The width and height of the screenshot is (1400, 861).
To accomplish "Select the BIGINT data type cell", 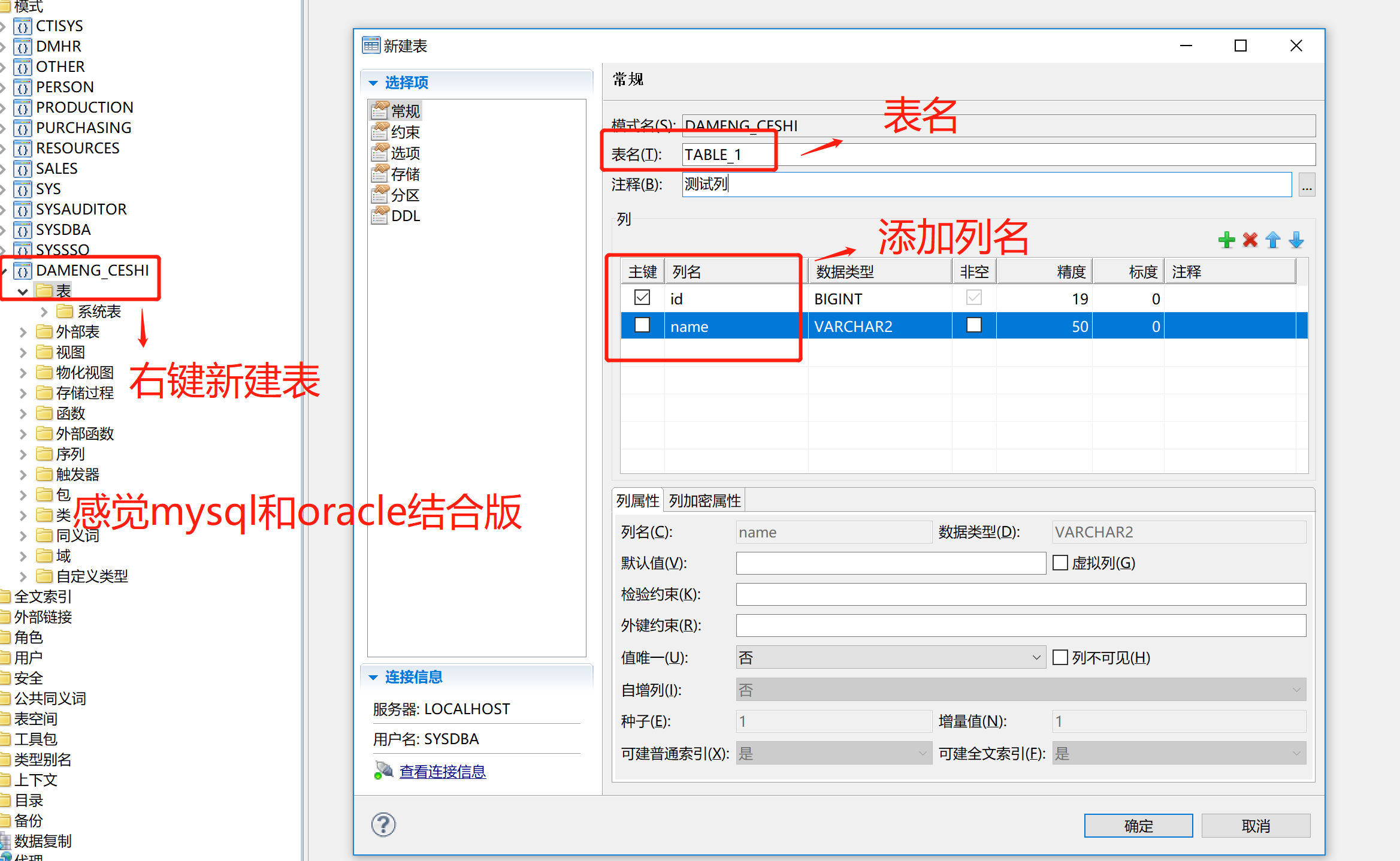I will pyautogui.click(x=880, y=298).
